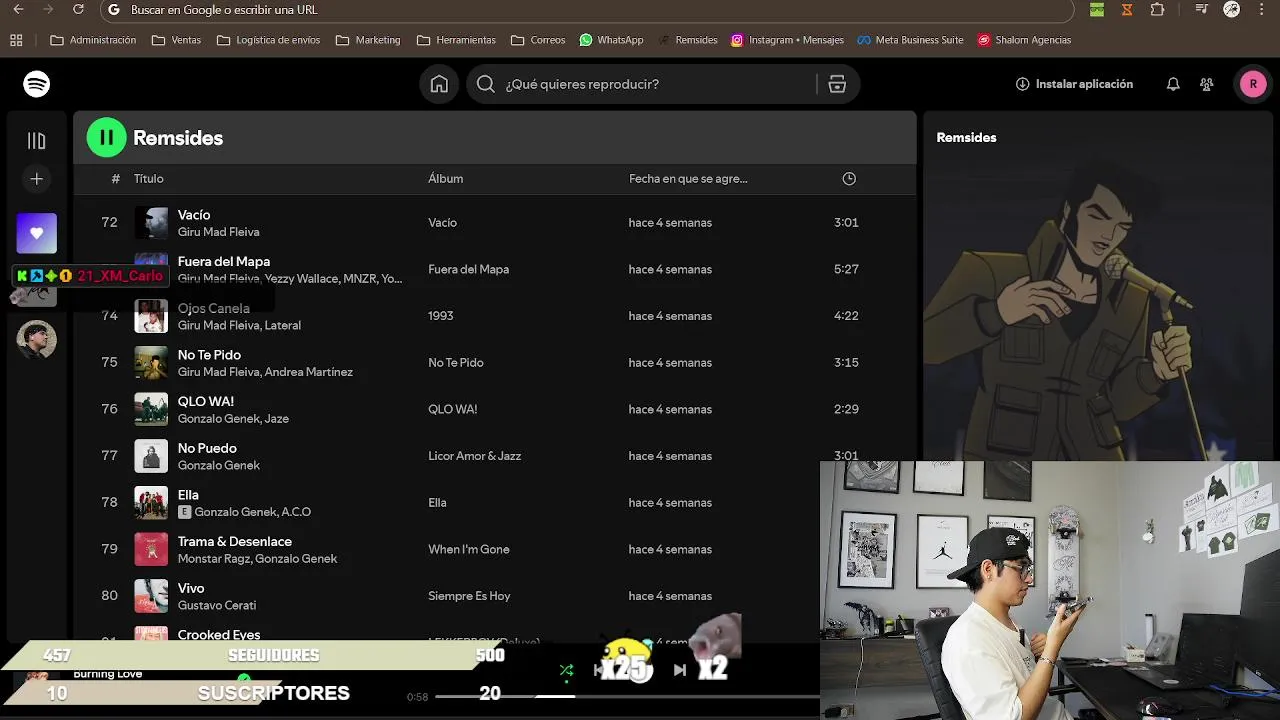
Task: Pause the Remsides playlist with green button
Action: (107, 138)
